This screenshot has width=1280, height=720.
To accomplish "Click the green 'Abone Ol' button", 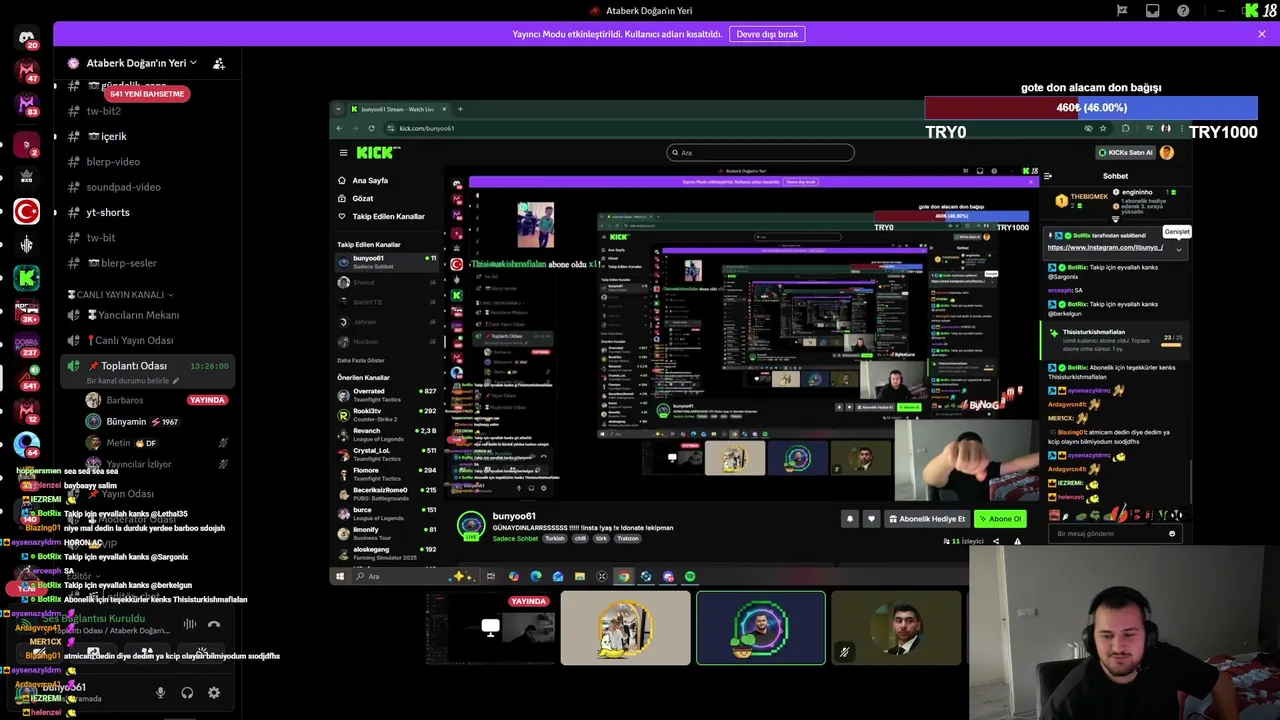I will [1001, 519].
